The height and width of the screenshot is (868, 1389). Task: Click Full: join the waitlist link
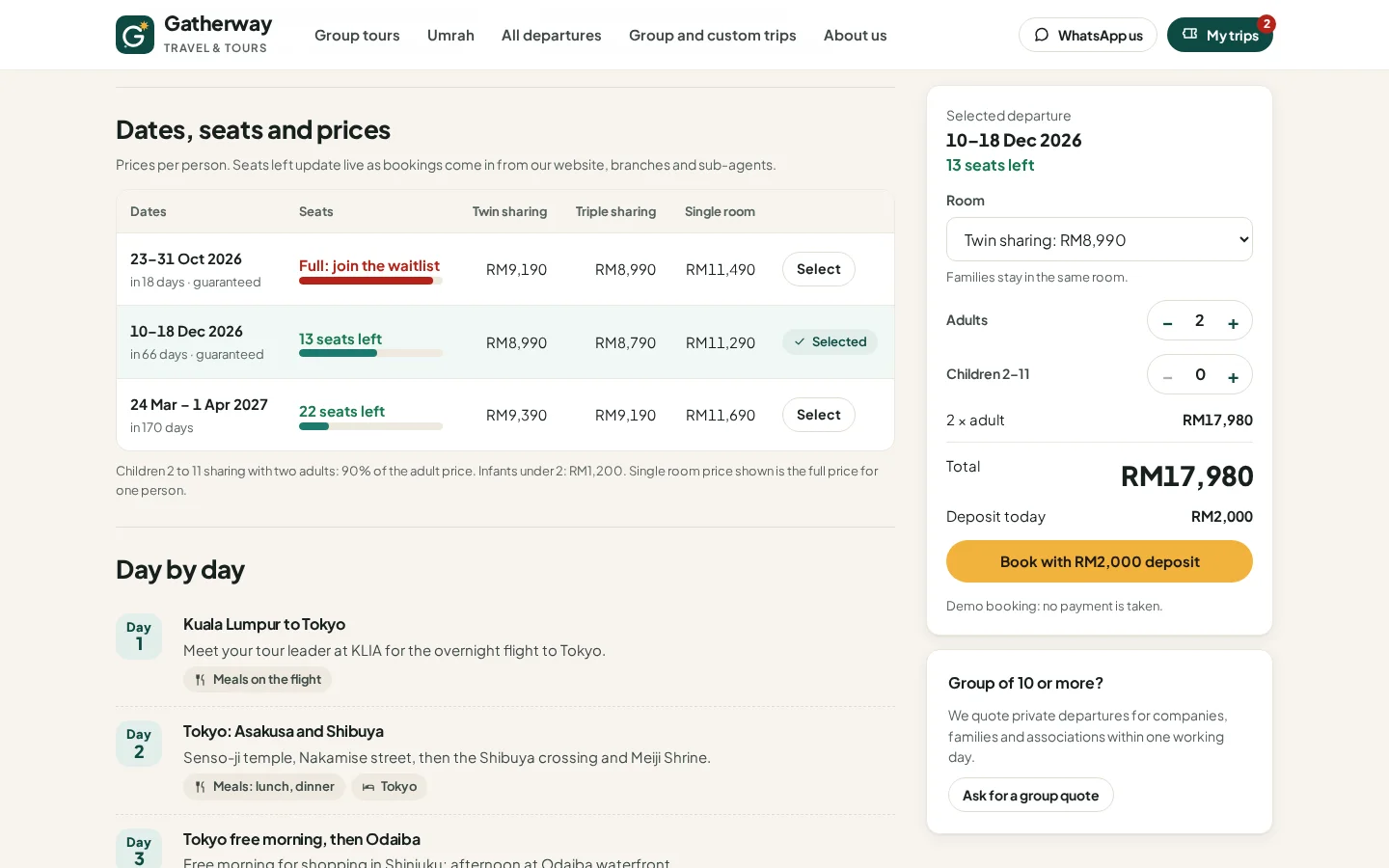369,265
